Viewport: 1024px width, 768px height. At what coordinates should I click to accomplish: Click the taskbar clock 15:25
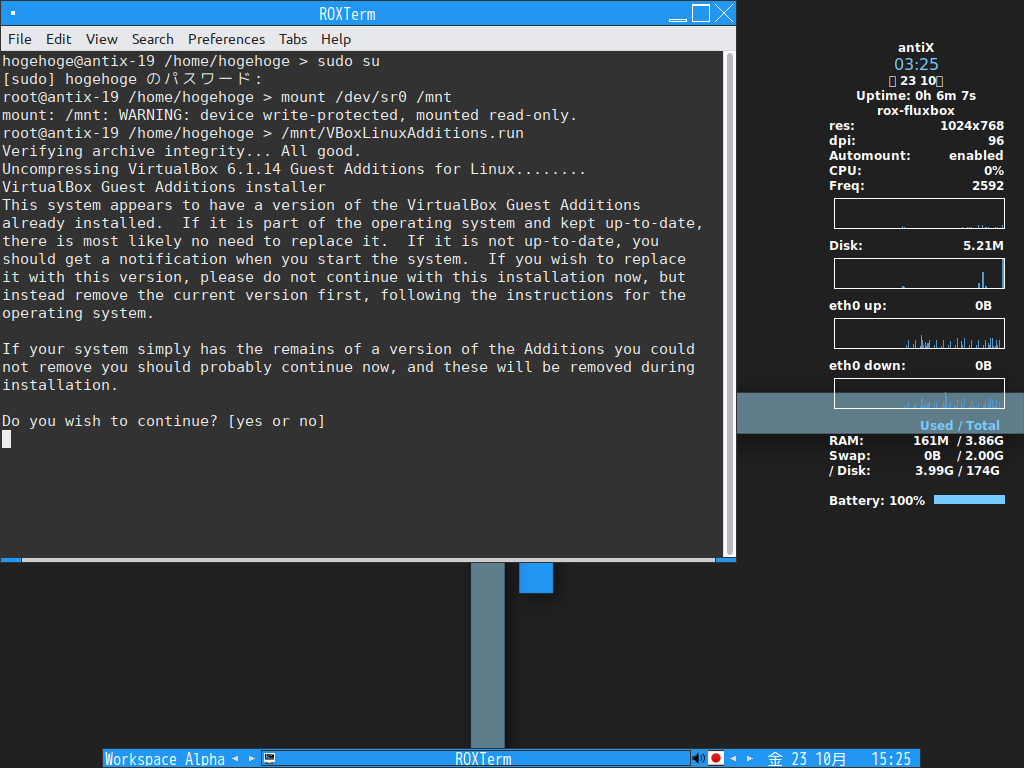point(891,759)
